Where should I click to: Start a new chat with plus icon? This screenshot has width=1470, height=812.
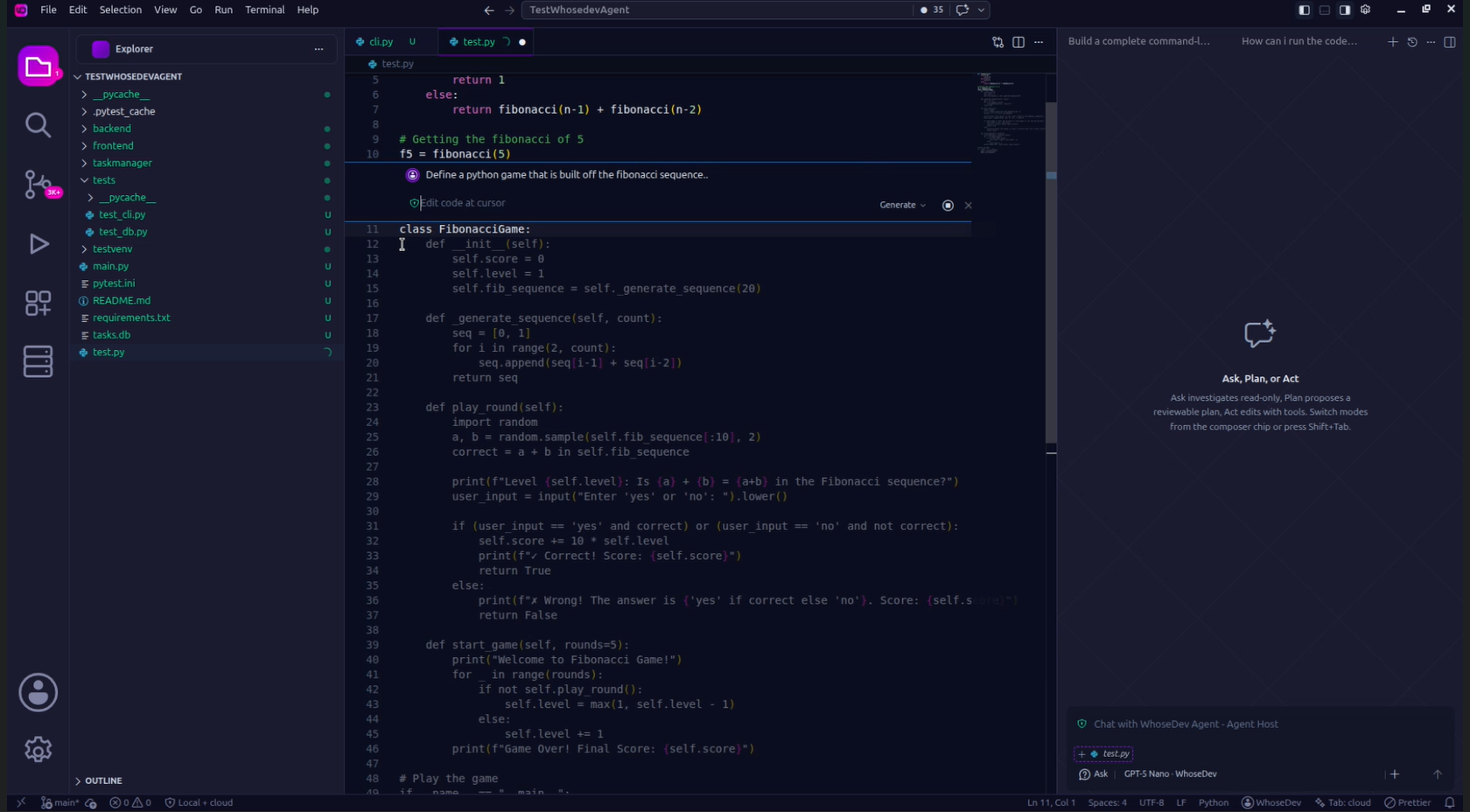1392,42
